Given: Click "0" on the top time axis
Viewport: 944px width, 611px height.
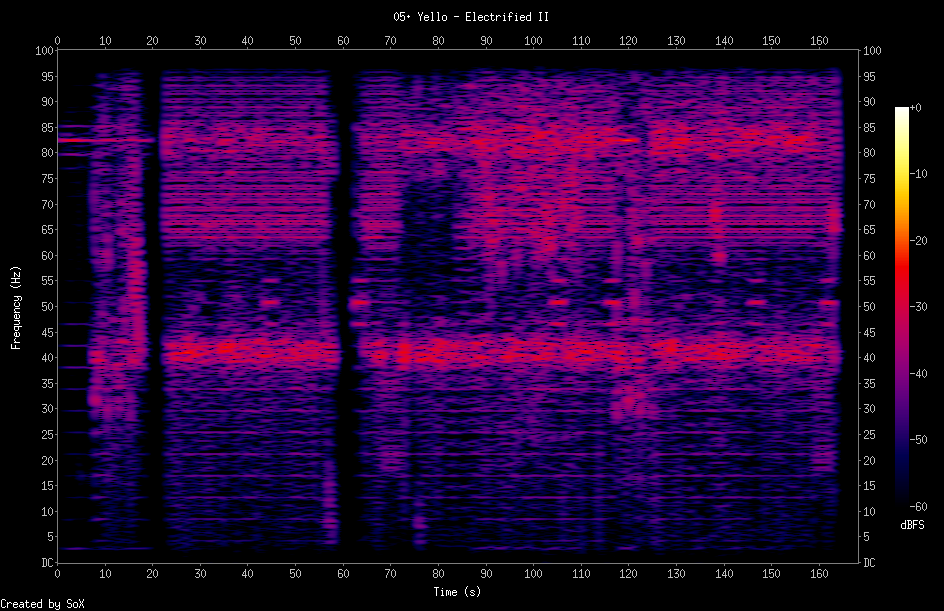Looking at the screenshot, I should click(x=57, y=41).
